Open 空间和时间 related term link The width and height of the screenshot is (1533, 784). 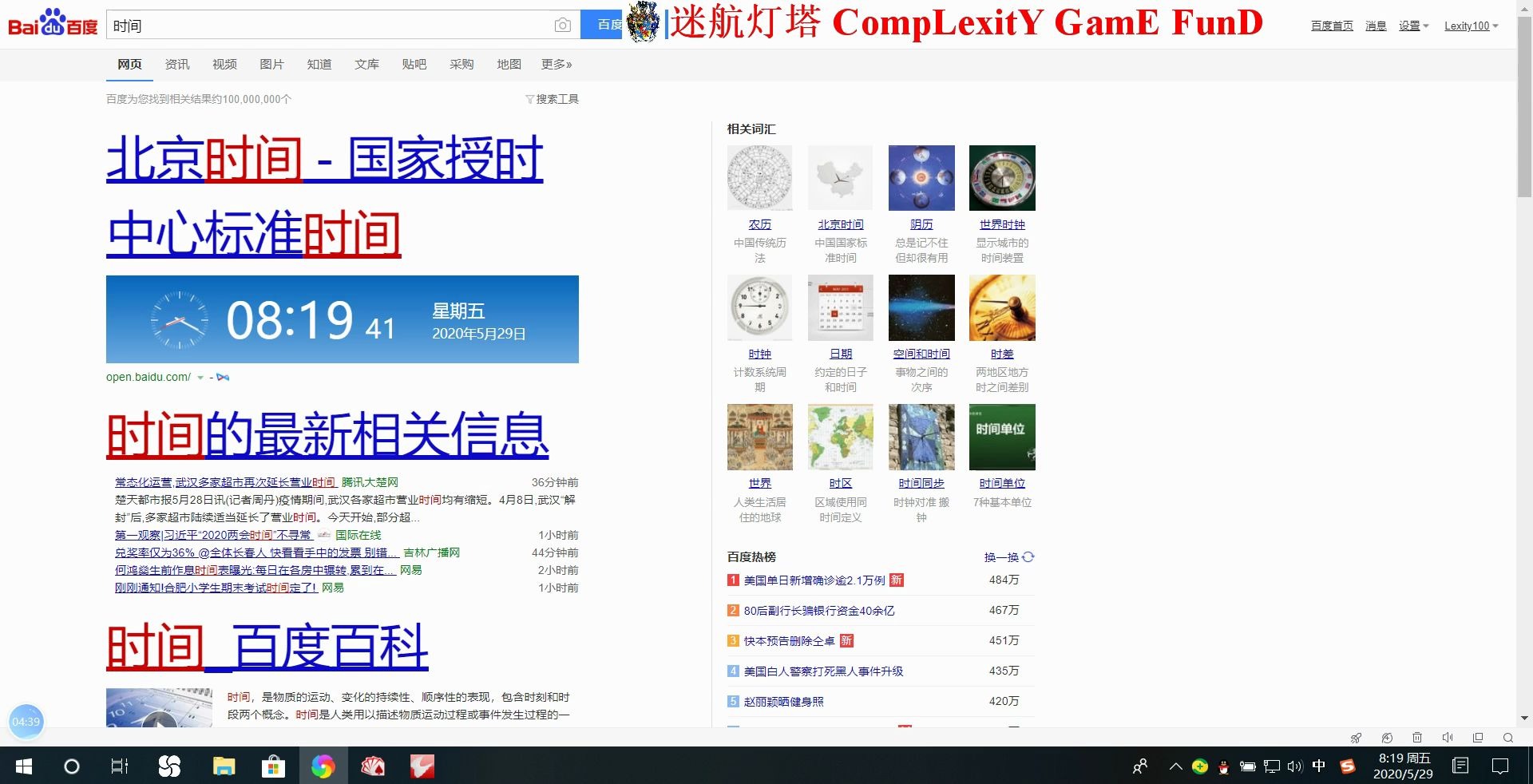[921, 354]
